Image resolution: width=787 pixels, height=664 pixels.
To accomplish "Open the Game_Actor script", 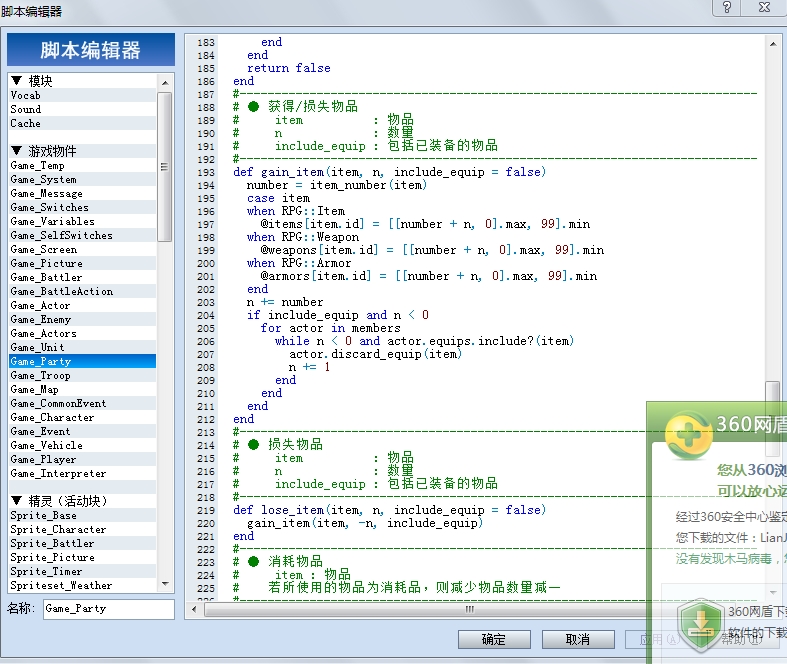I will (82, 306).
